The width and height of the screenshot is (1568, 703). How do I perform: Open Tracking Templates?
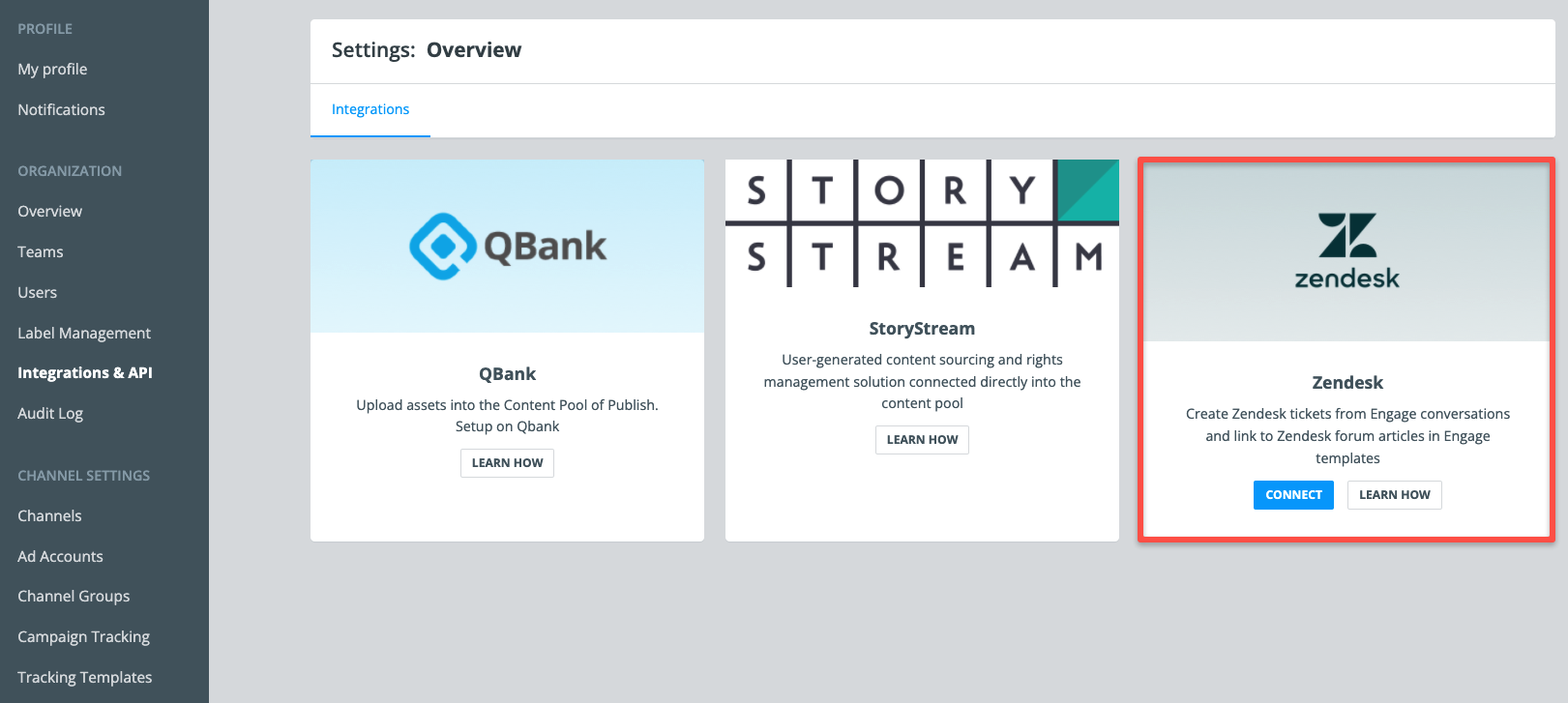(x=84, y=678)
